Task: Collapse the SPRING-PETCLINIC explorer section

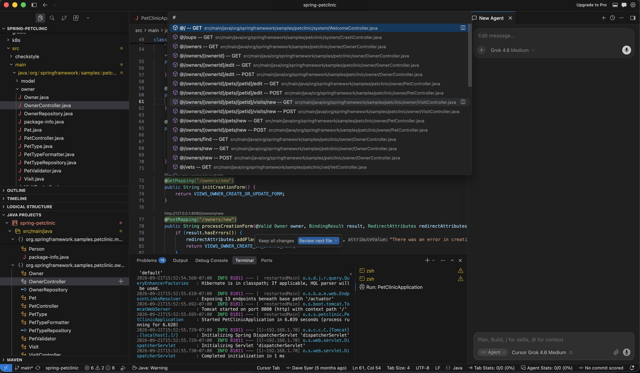Action: [27, 29]
